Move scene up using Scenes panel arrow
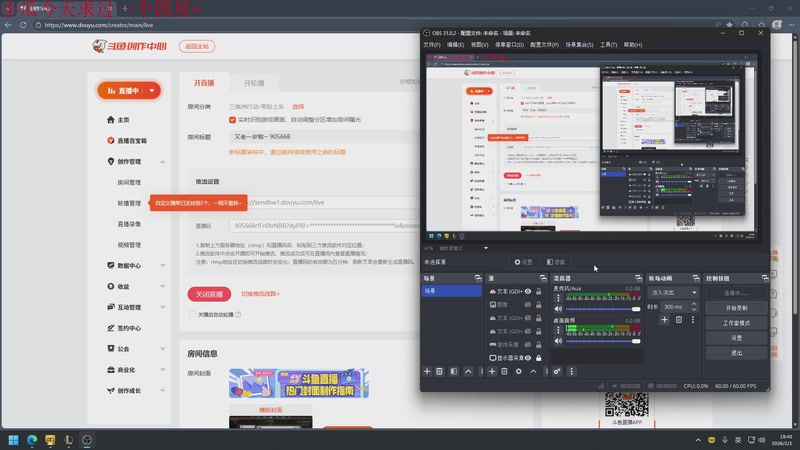 click(x=468, y=371)
